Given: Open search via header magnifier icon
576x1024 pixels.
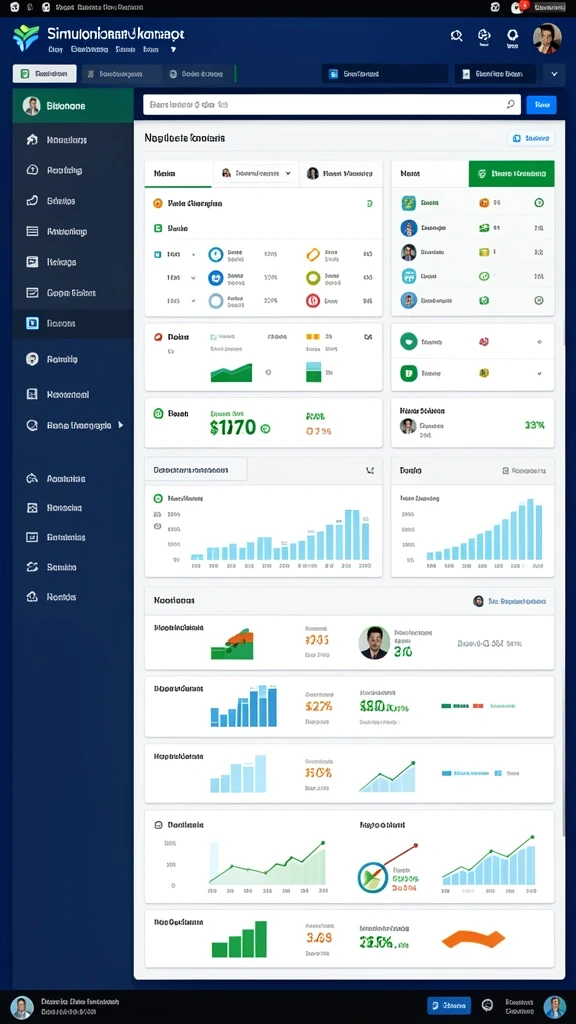Looking at the screenshot, I should pos(456,35).
